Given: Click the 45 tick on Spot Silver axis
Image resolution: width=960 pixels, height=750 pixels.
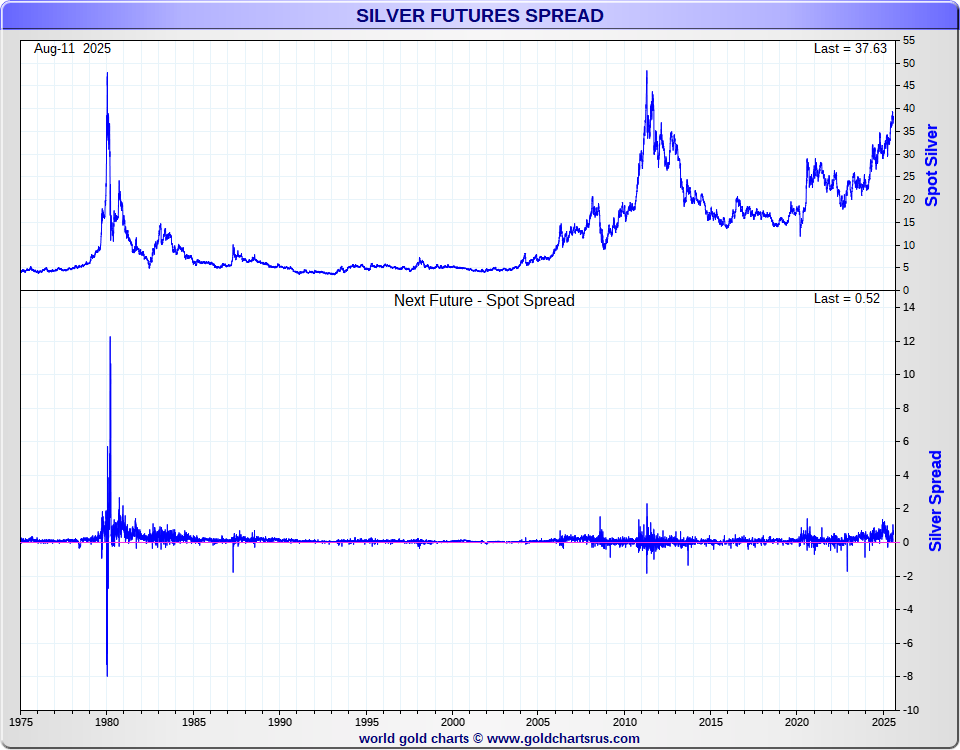Looking at the screenshot, I should [x=909, y=86].
